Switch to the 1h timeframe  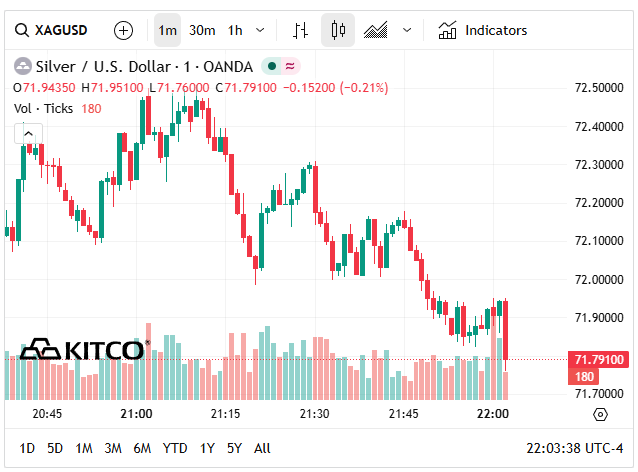click(x=235, y=30)
